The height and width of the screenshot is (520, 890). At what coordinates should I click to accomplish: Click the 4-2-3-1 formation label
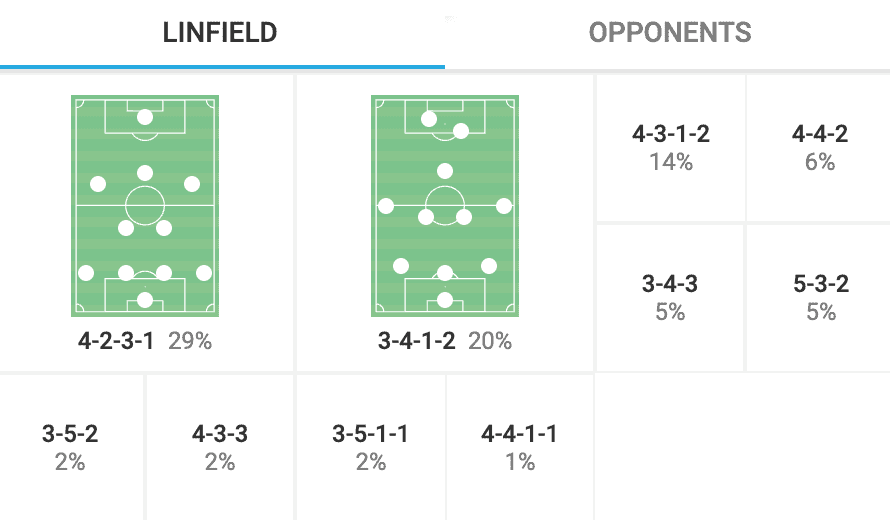[x=116, y=341]
